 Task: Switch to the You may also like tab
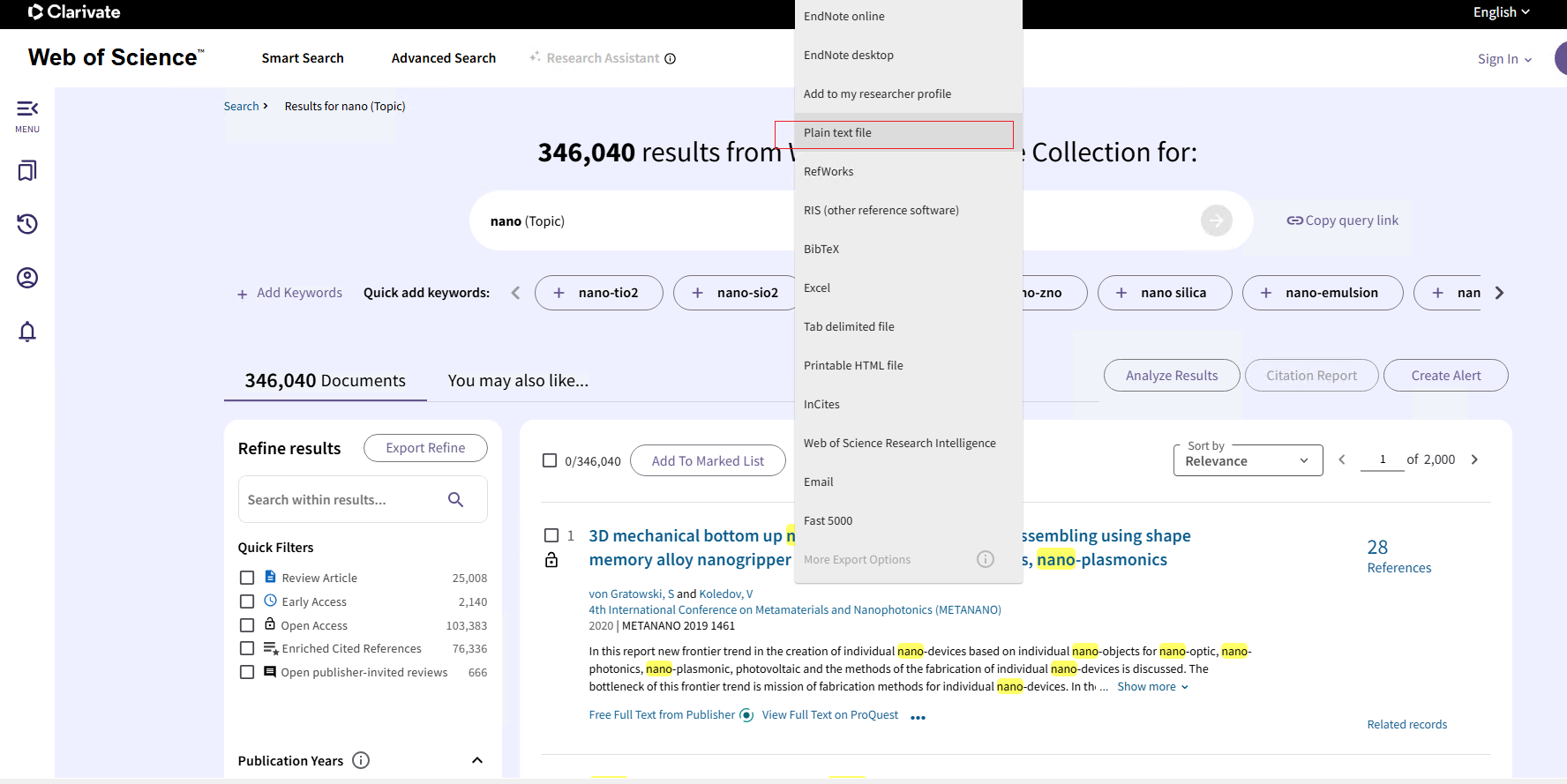pos(518,381)
